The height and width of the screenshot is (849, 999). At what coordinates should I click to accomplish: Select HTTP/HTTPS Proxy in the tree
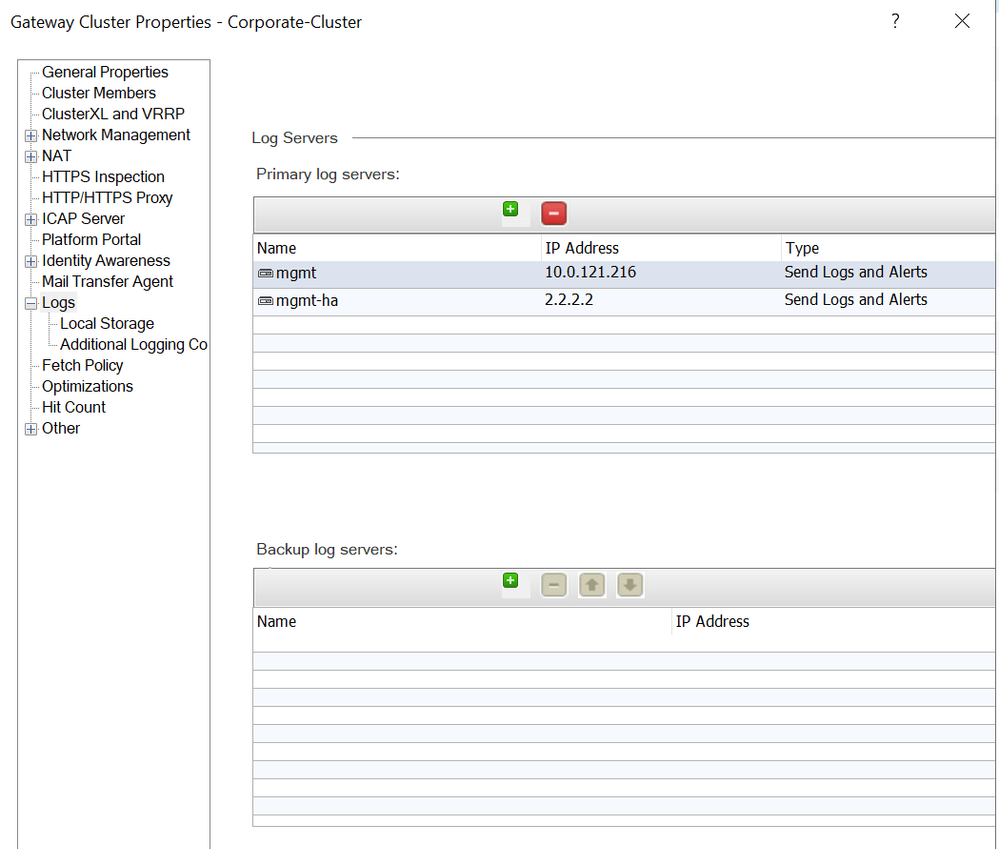click(107, 198)
